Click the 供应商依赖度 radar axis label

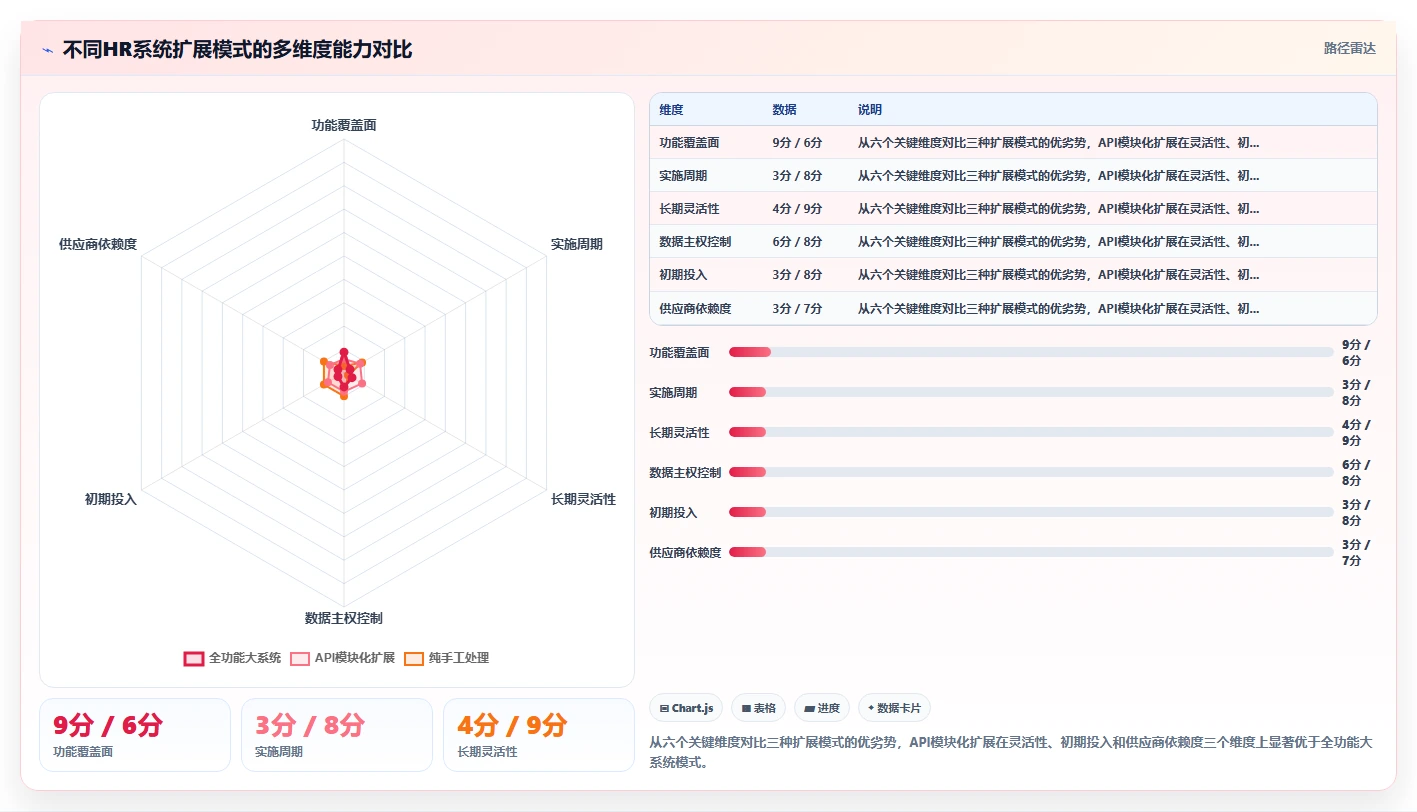click(98, 244)
